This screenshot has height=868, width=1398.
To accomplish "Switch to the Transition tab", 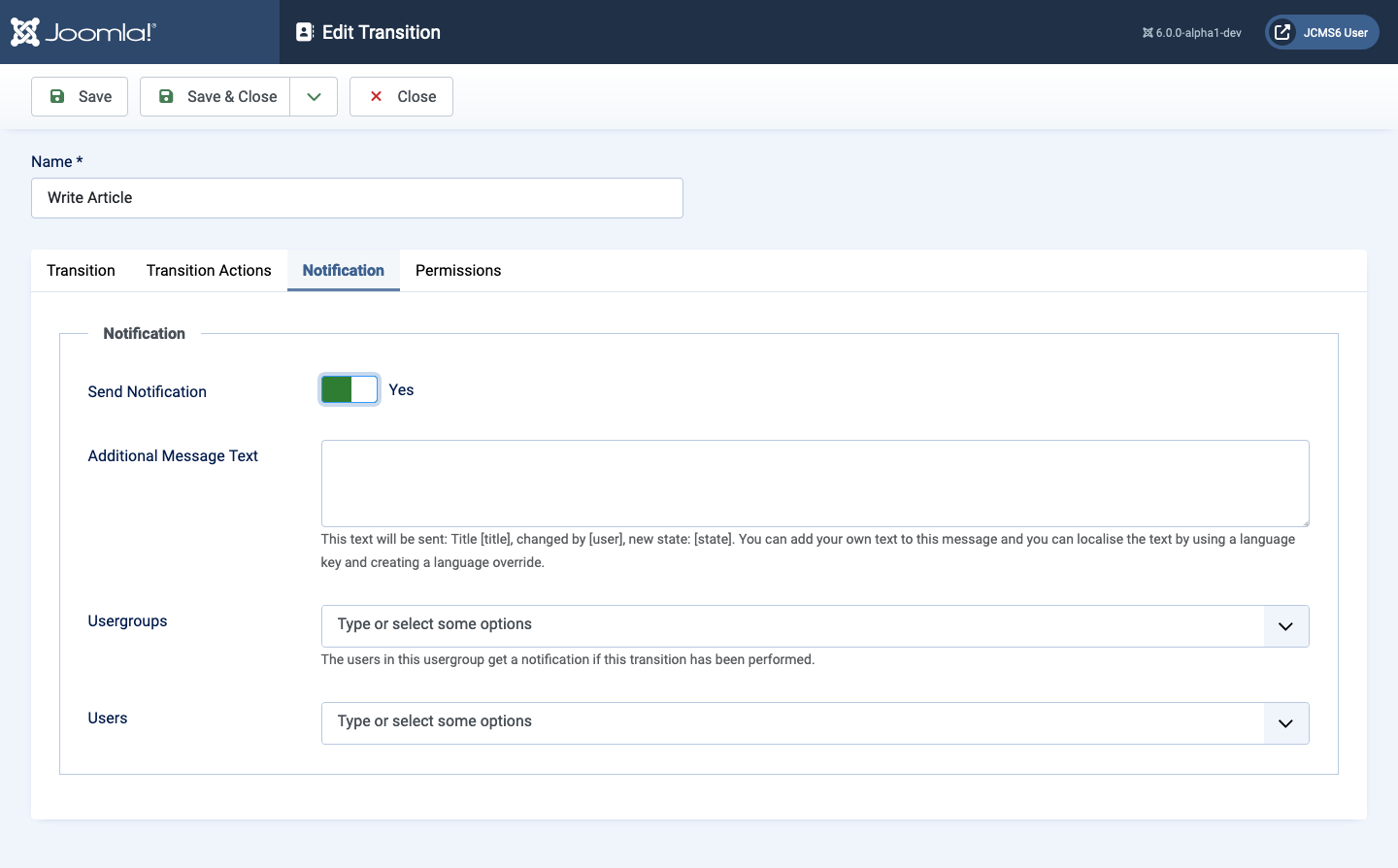I will point(81,270).
